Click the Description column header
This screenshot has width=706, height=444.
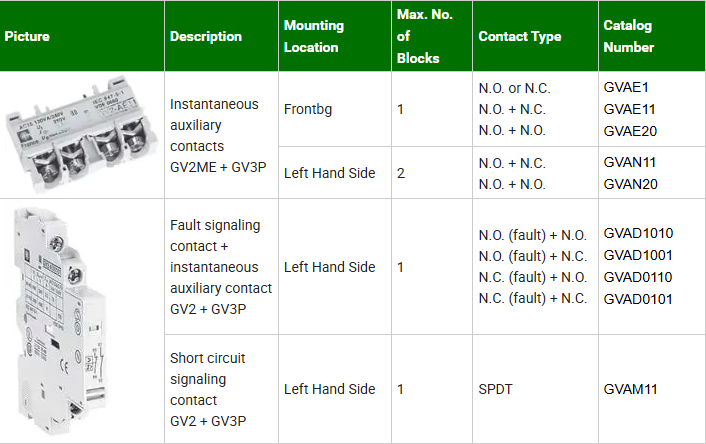click(206, 37)
